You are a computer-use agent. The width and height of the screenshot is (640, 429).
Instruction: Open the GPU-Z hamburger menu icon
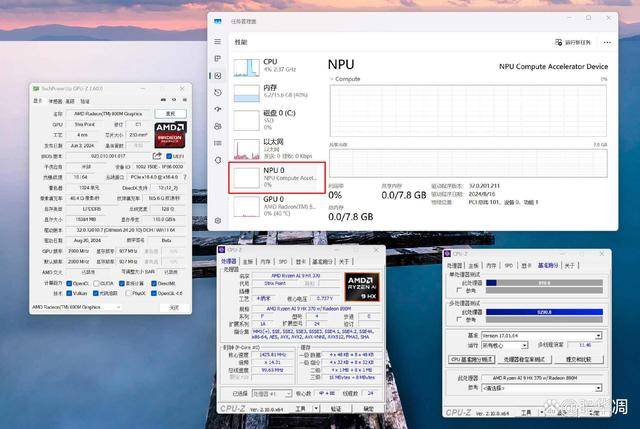184,100
